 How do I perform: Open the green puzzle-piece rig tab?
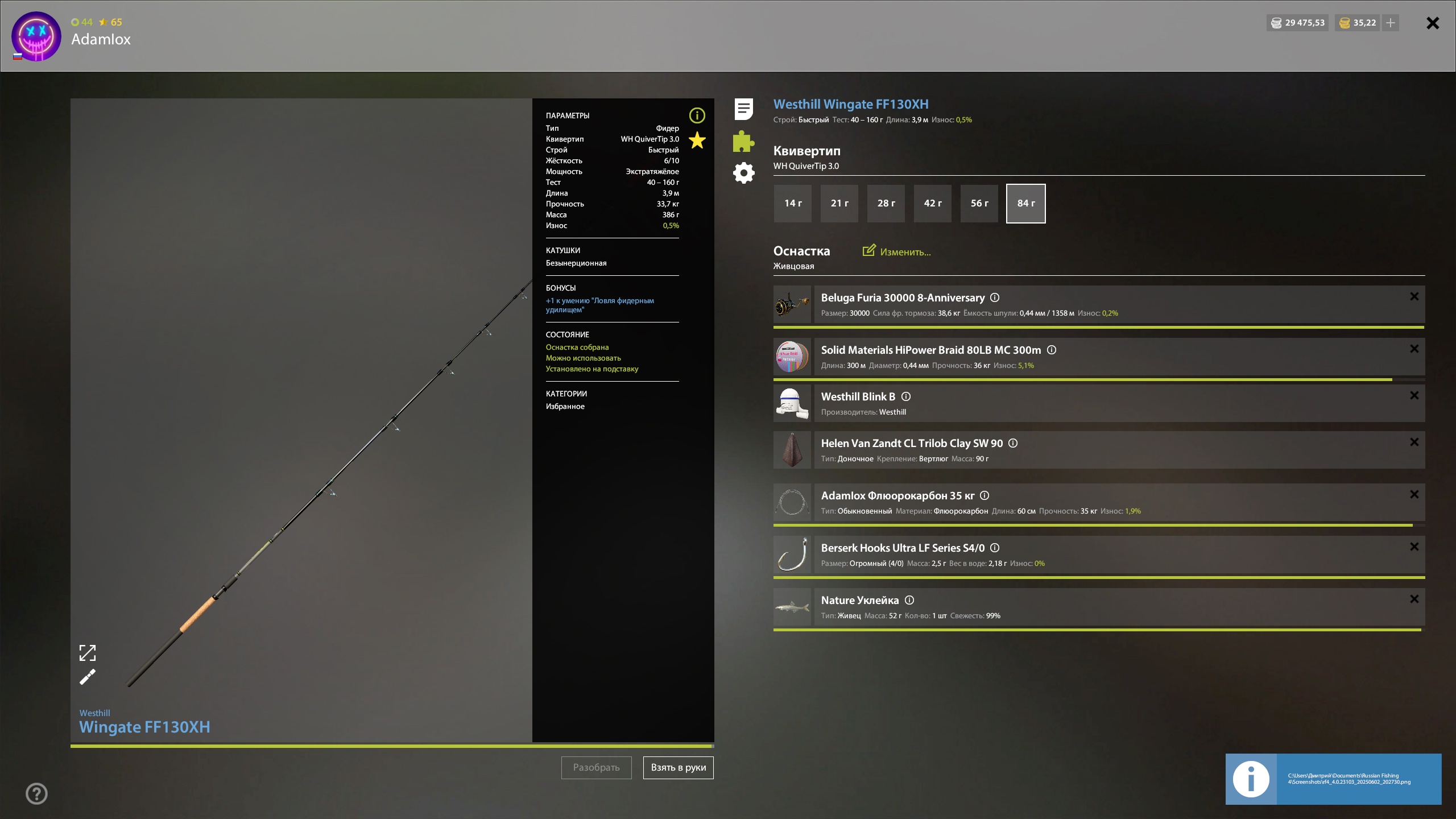click(743, 141)
